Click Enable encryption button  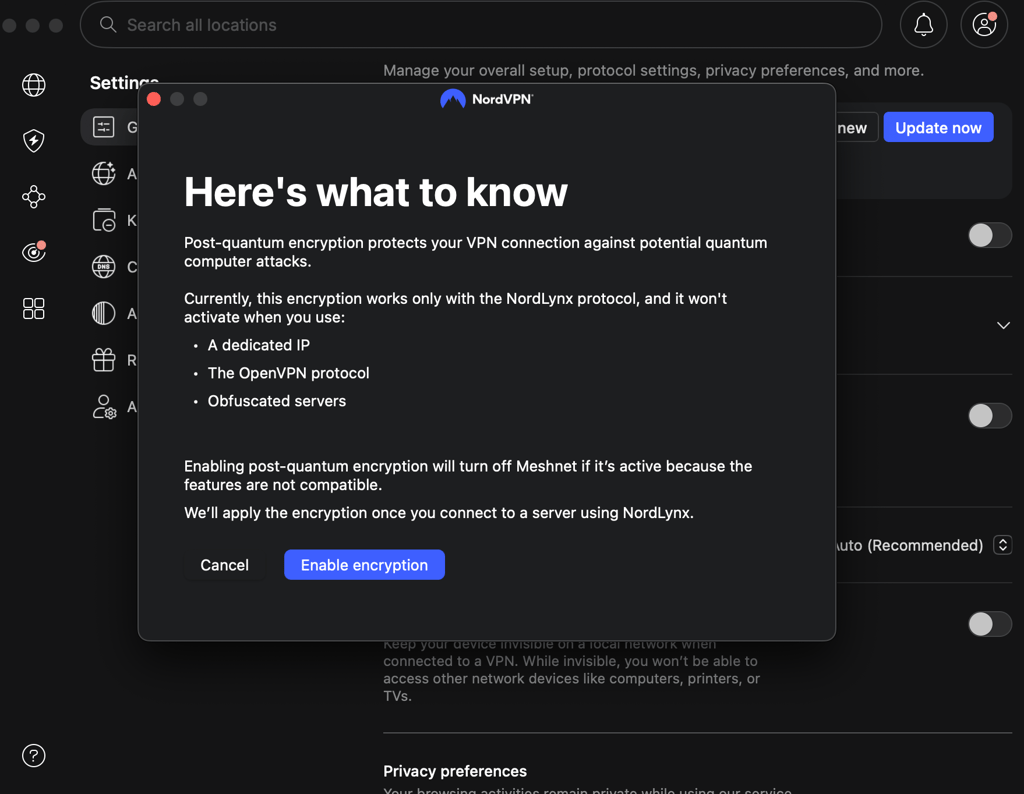coord(364,565)
